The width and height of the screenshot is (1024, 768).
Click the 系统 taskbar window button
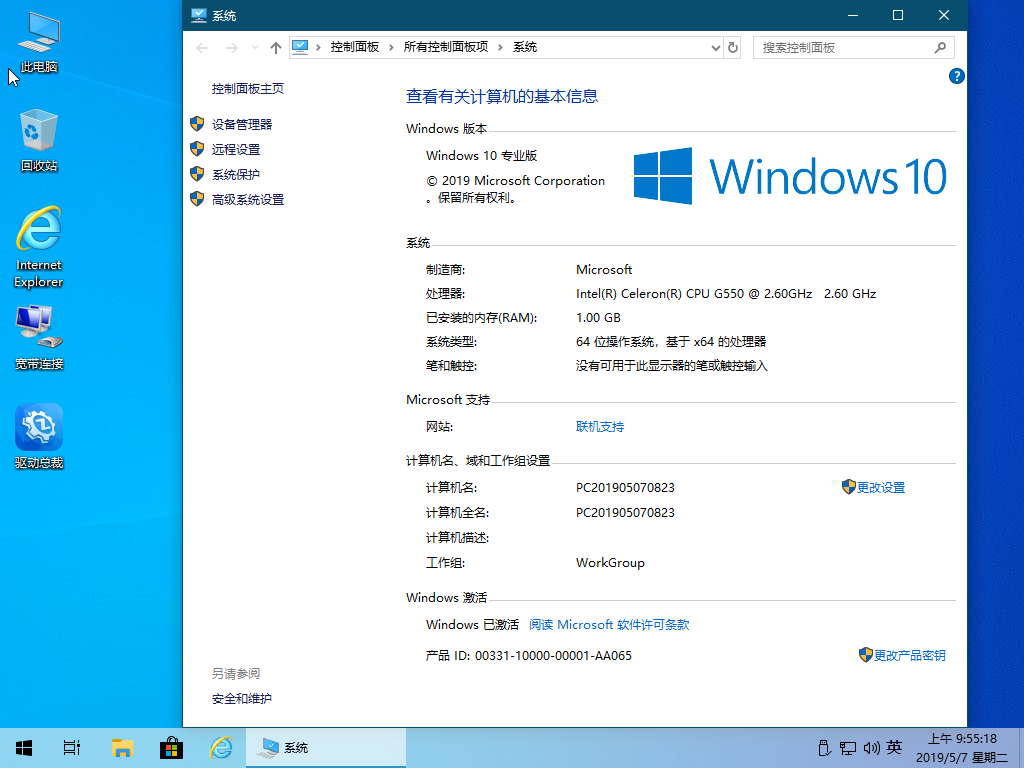coord(326,748)
